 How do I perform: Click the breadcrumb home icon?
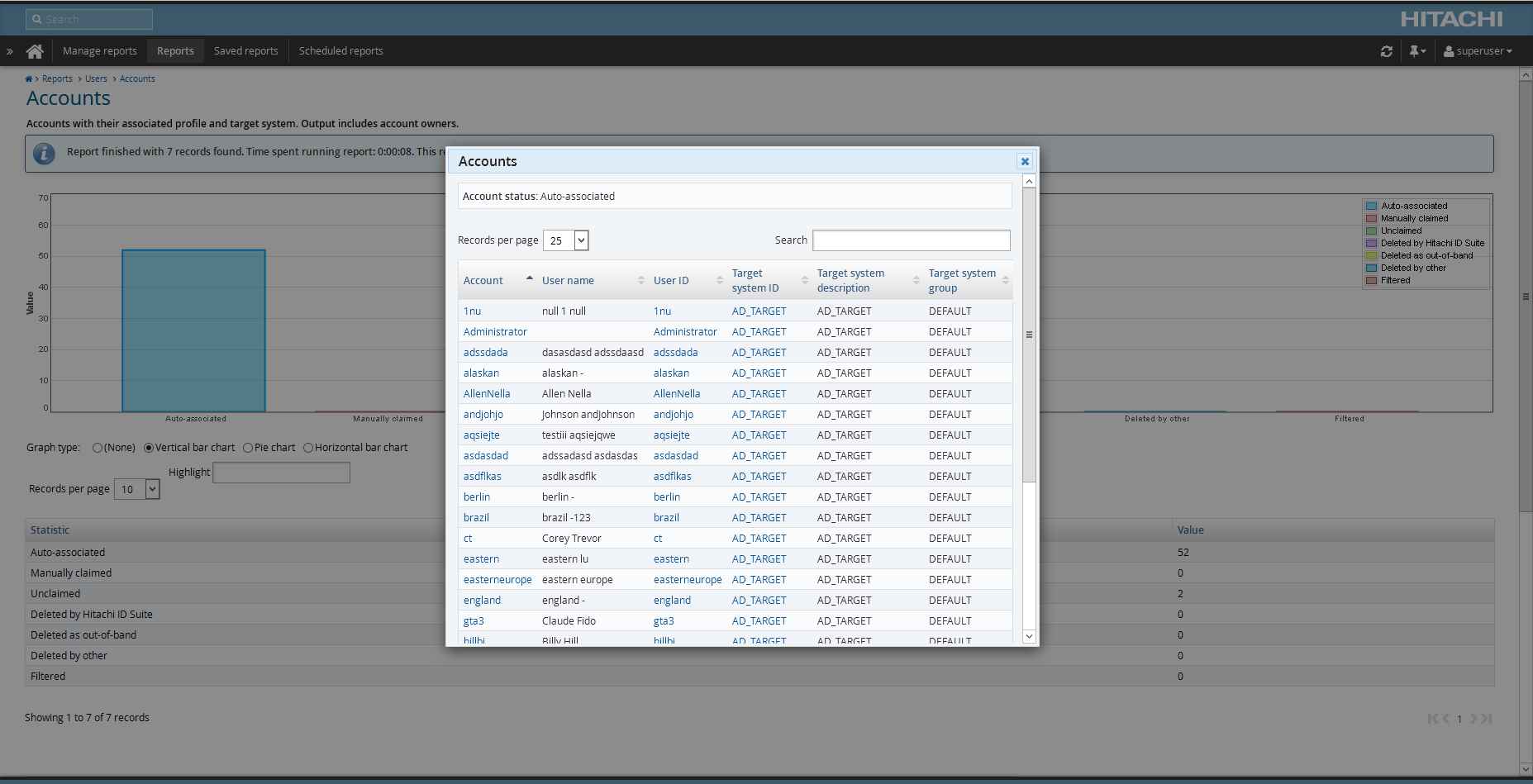(x=29, y=79)
